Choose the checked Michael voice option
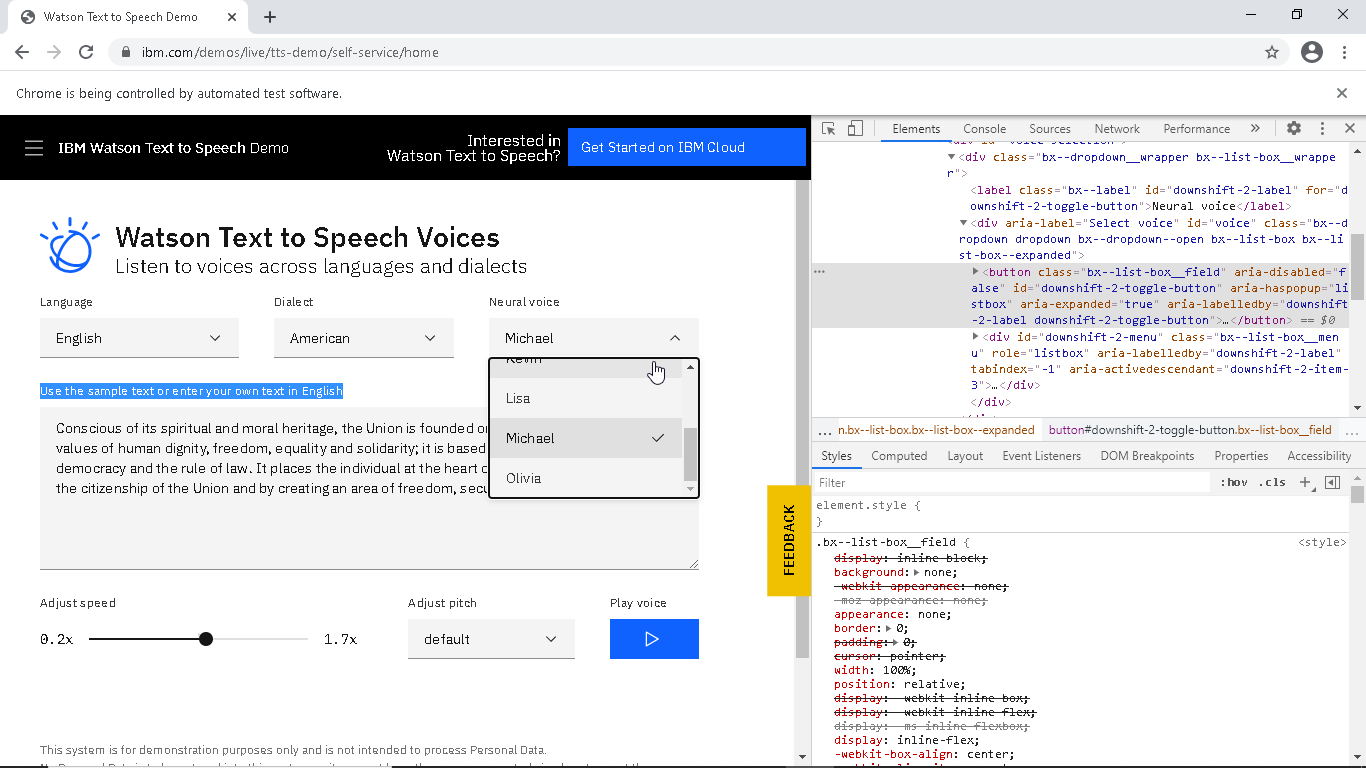 [586, 438]
